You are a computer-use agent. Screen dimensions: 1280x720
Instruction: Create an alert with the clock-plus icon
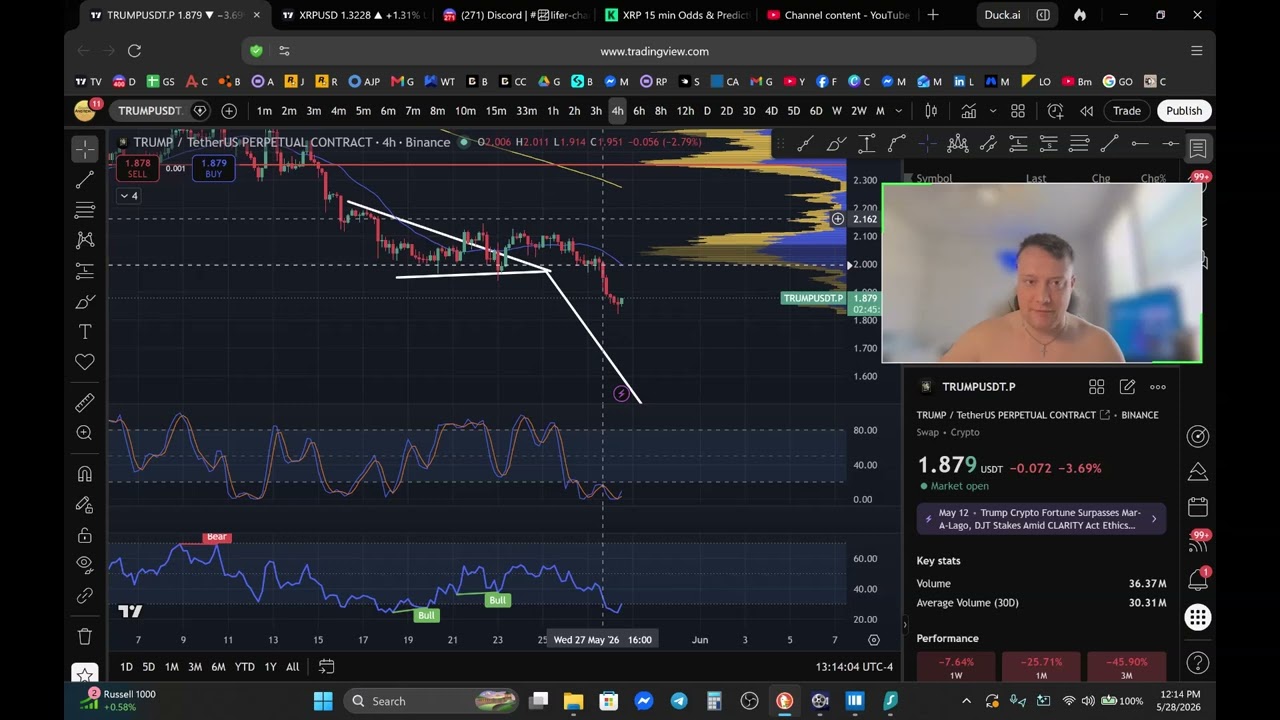point(1056,111)
